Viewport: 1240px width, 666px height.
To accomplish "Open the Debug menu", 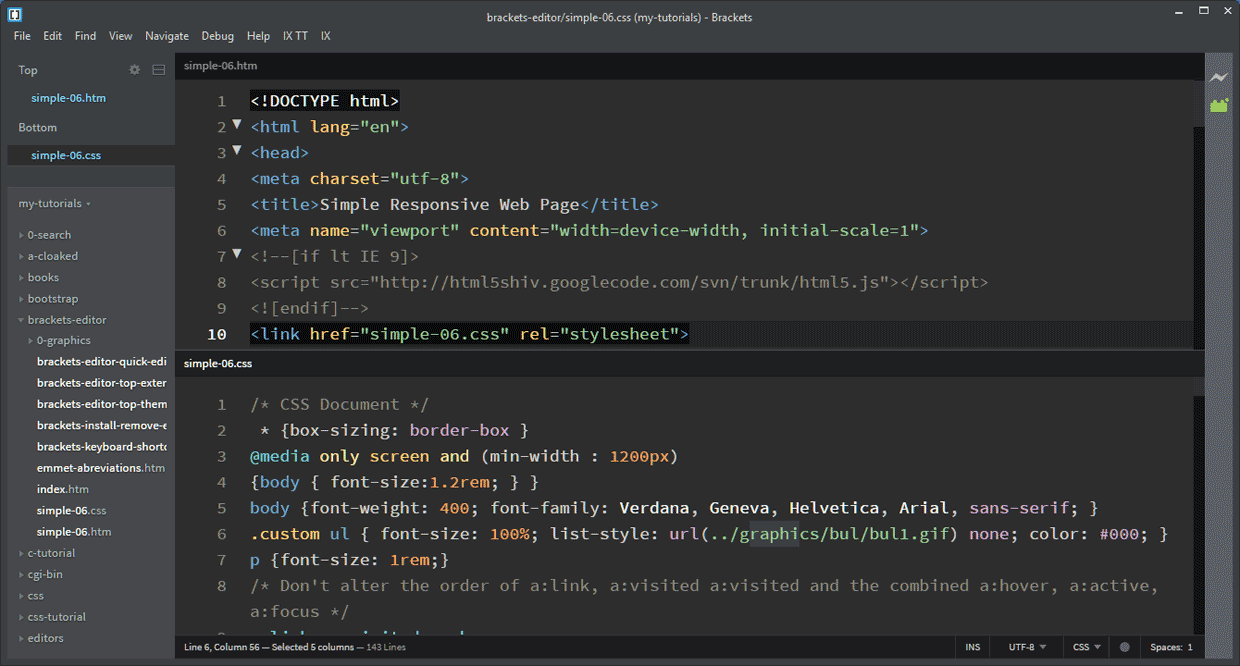I will (218, 36).
